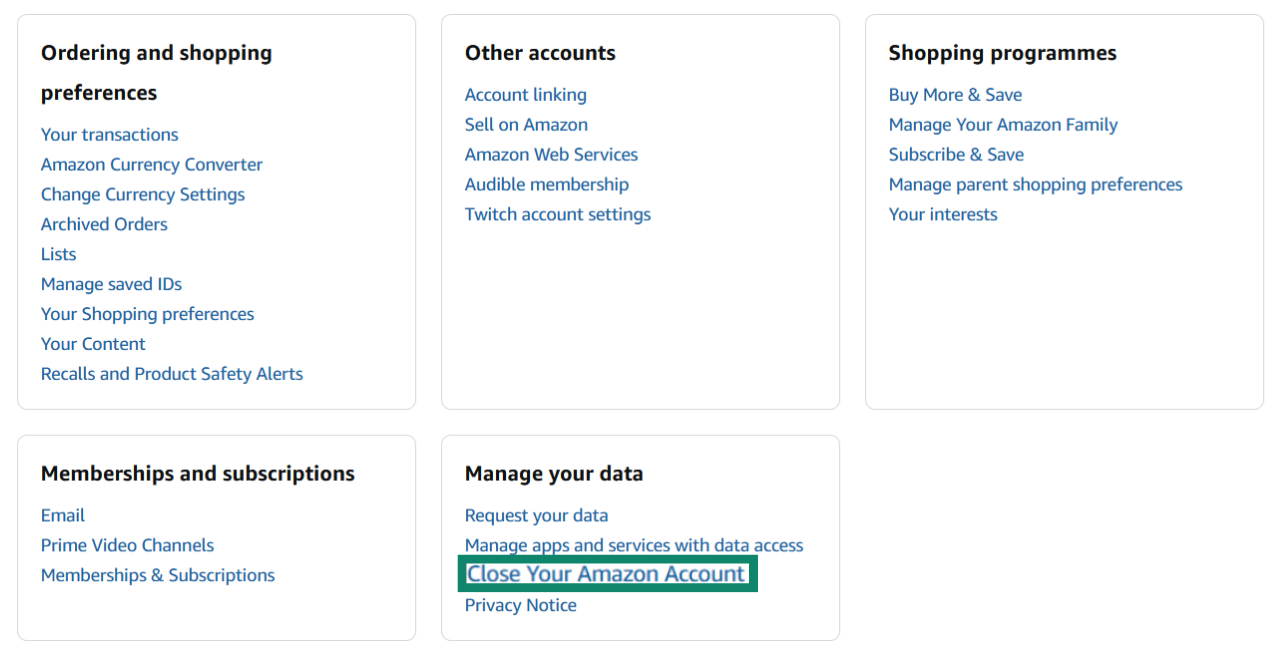Check Recalls and Product Safety Alerts
This screenshot has height=658, width=1280.
point(171,373)
